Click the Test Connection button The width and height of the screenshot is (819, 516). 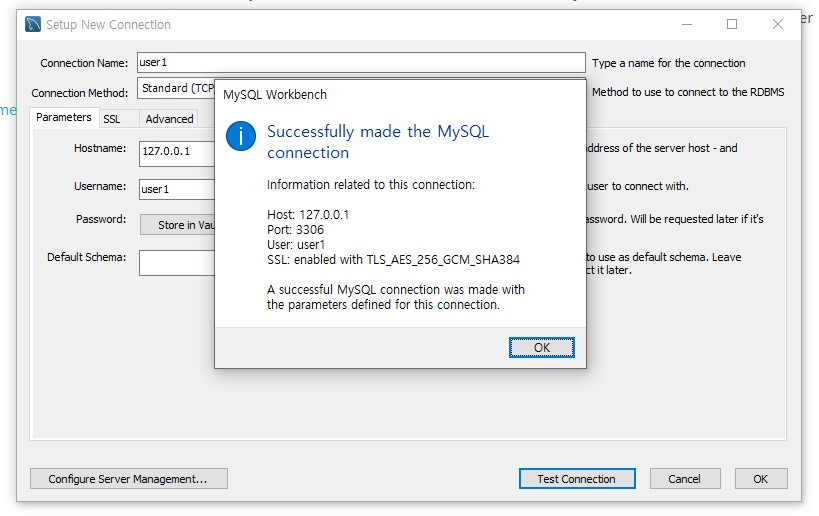pyautogui.click(x=577, y=478)
